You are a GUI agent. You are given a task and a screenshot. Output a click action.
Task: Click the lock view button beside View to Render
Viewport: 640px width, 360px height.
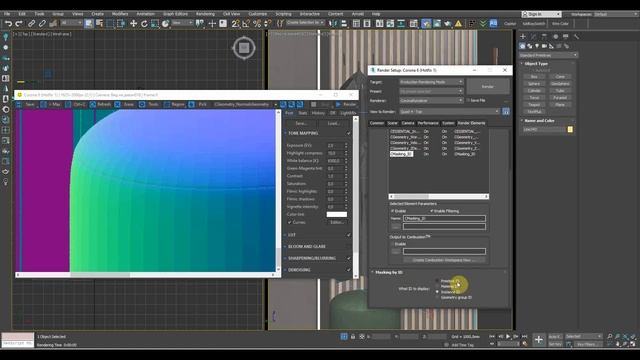pyautogui.click(x=505, y=111)
